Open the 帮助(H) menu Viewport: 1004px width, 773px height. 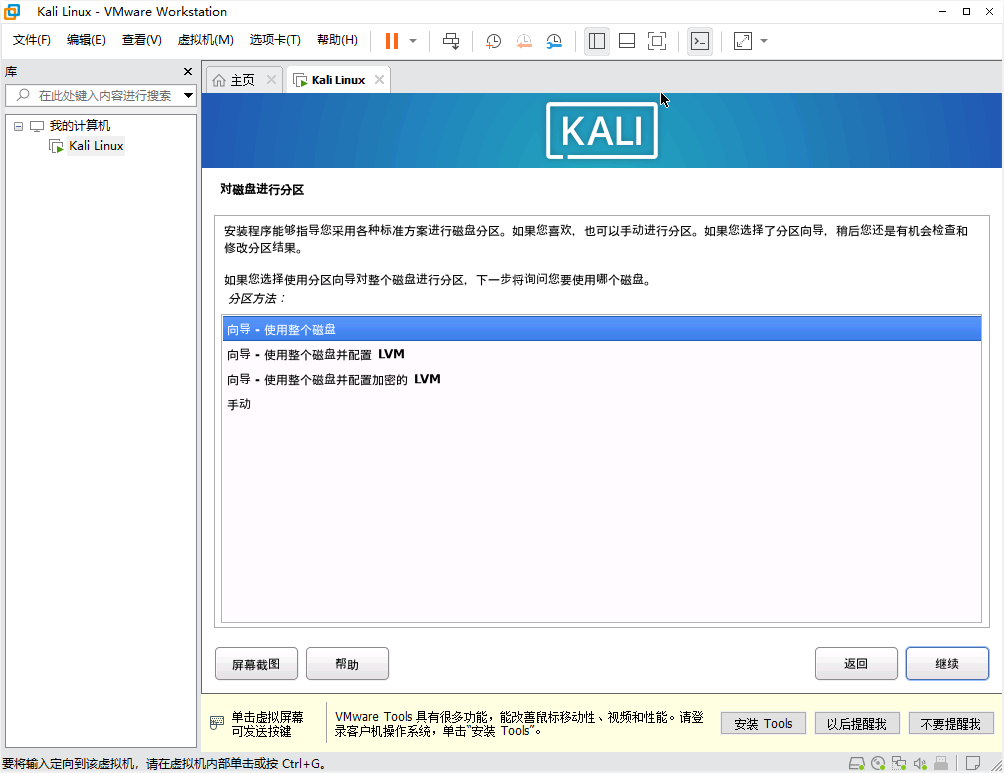[337, 40]
